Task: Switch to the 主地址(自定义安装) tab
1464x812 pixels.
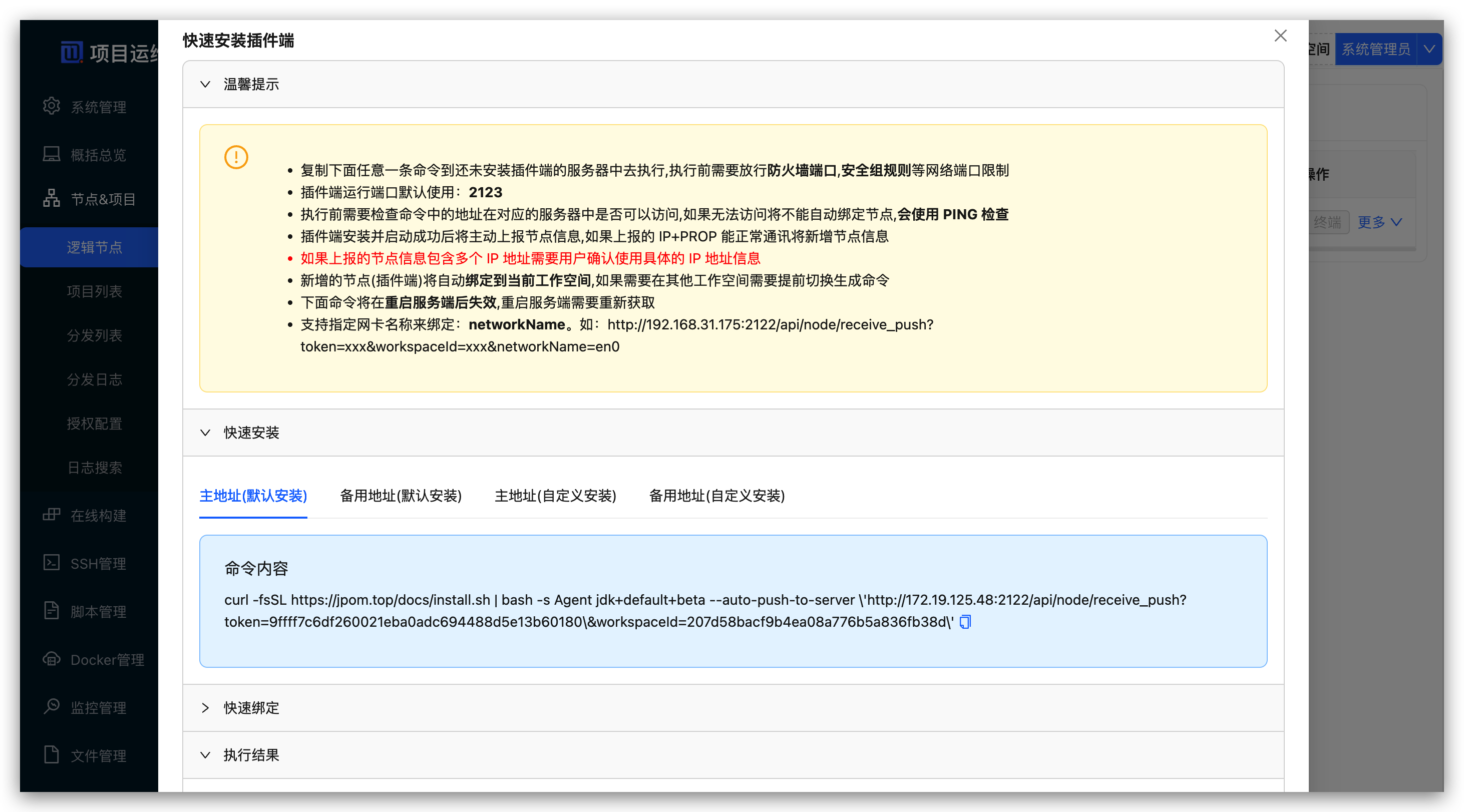Action: (x=555, y=496)
